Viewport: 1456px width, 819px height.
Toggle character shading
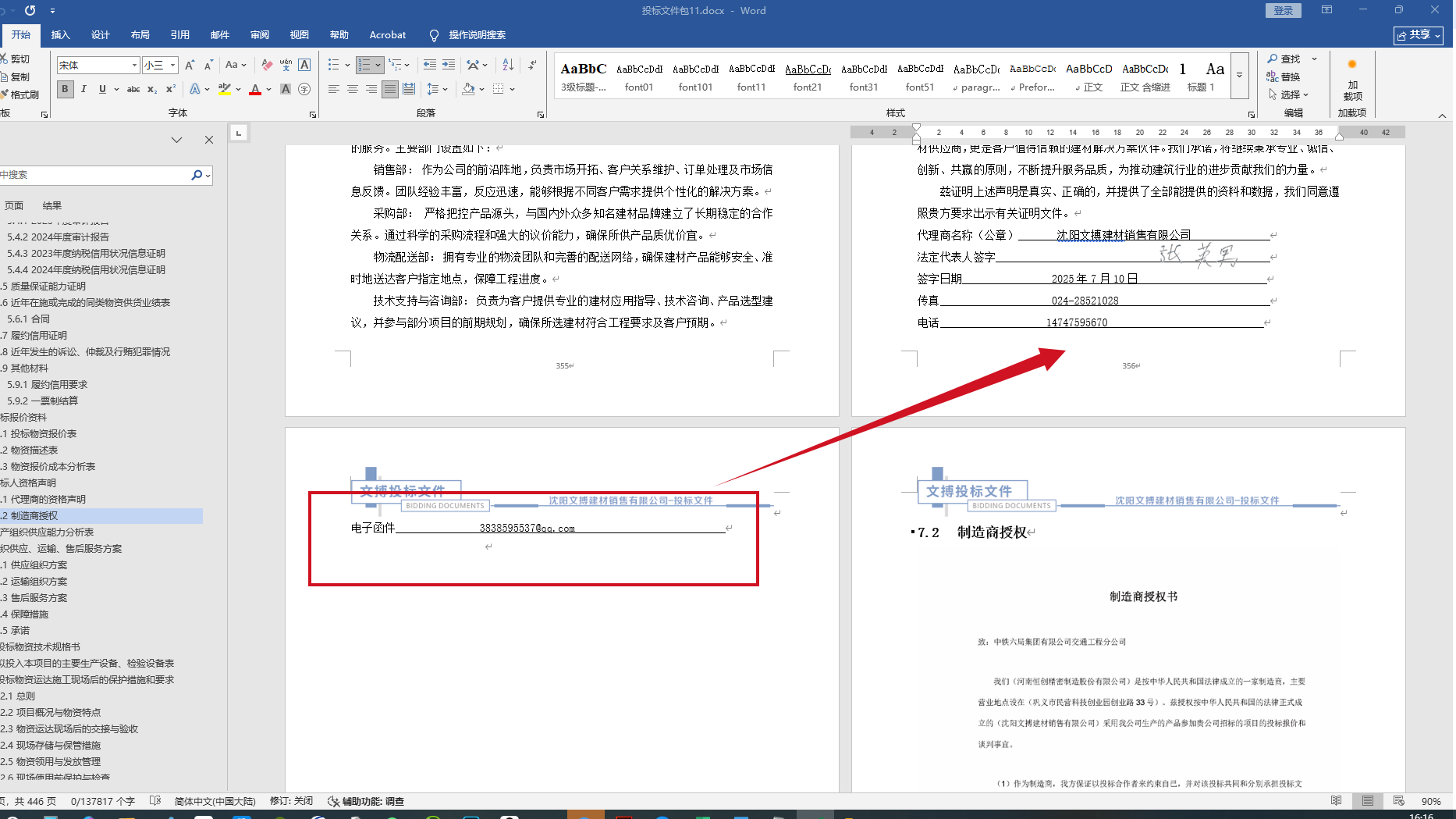click(286, 89)
